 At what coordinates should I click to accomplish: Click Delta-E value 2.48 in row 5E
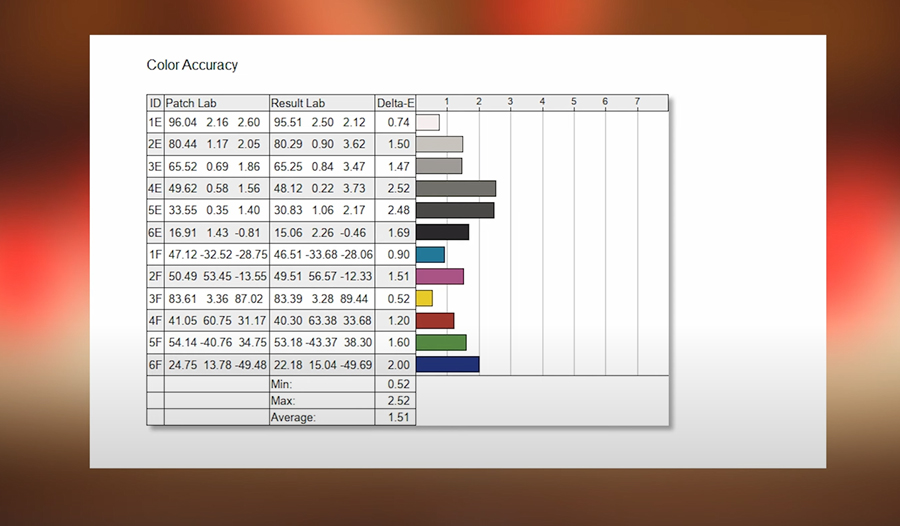tap(398, 210)
